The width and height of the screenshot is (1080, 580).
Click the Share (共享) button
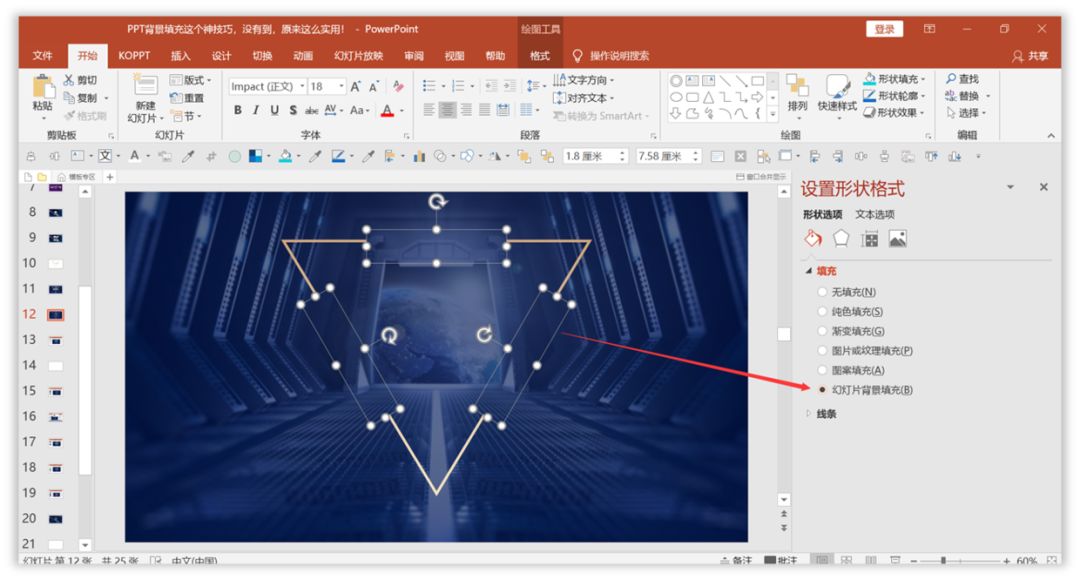coord(1030,56)
